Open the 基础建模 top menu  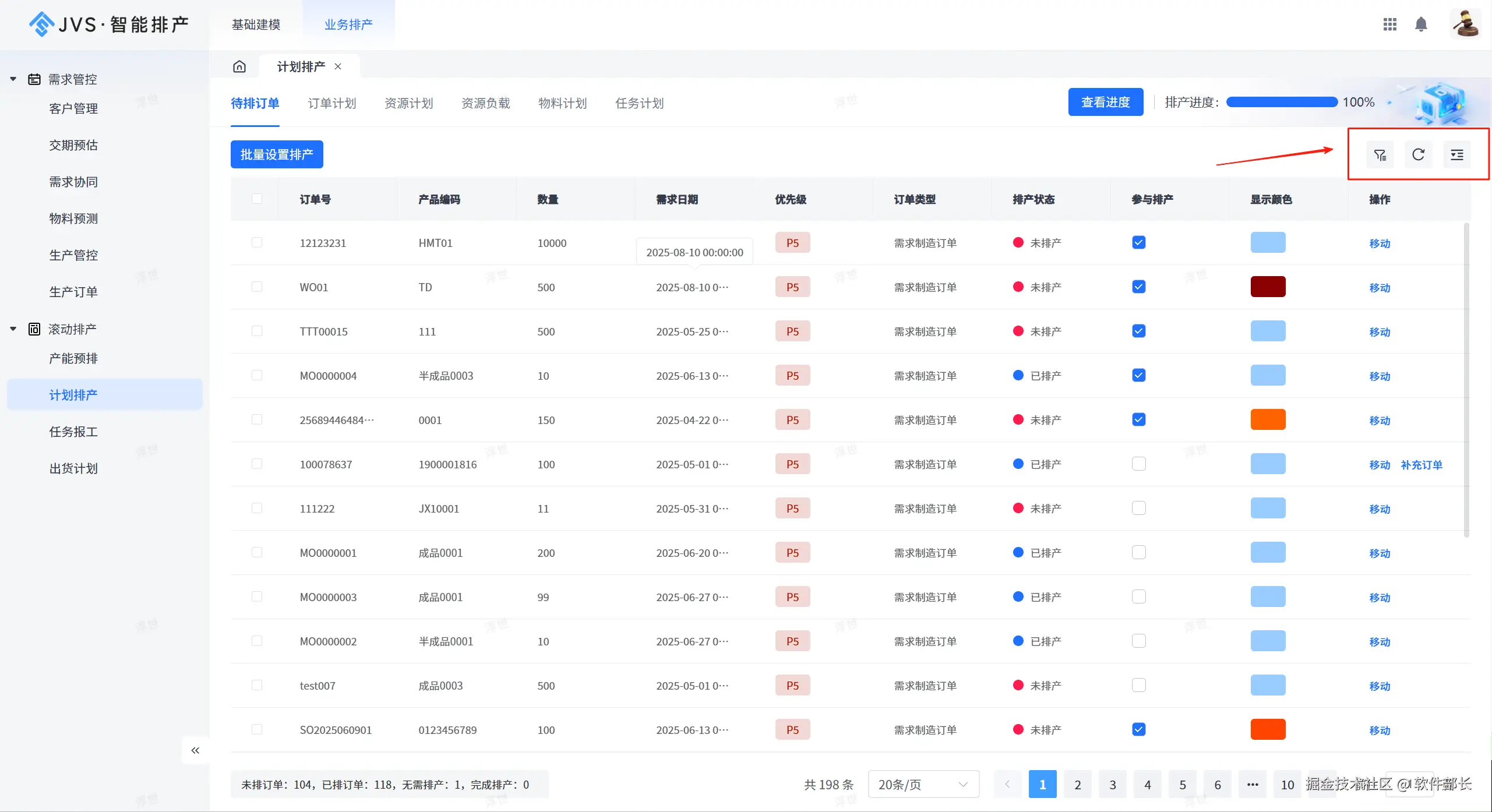(256, 24)
